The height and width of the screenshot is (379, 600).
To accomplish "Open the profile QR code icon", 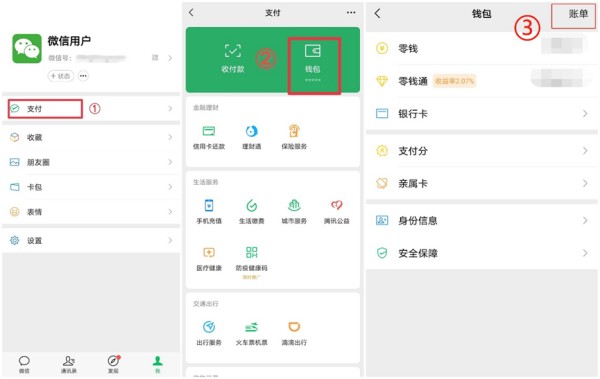I will pyautogui.click(x=155, y=58).
